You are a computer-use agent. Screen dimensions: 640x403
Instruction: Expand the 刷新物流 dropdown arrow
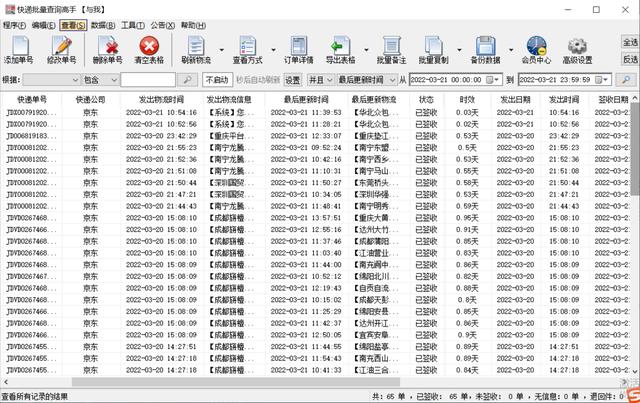coord(222,50)
